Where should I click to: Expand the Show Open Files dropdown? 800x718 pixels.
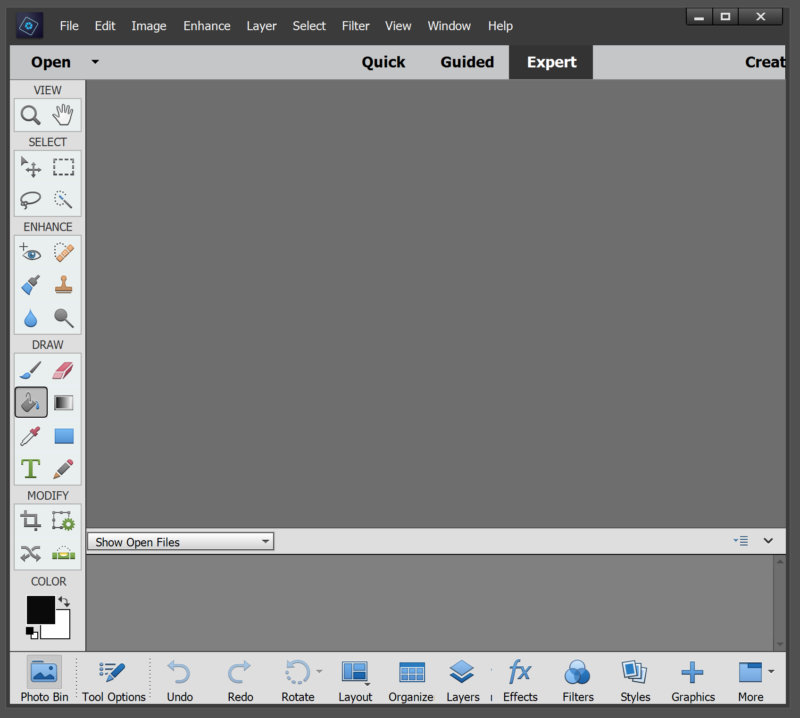(181, 542)
